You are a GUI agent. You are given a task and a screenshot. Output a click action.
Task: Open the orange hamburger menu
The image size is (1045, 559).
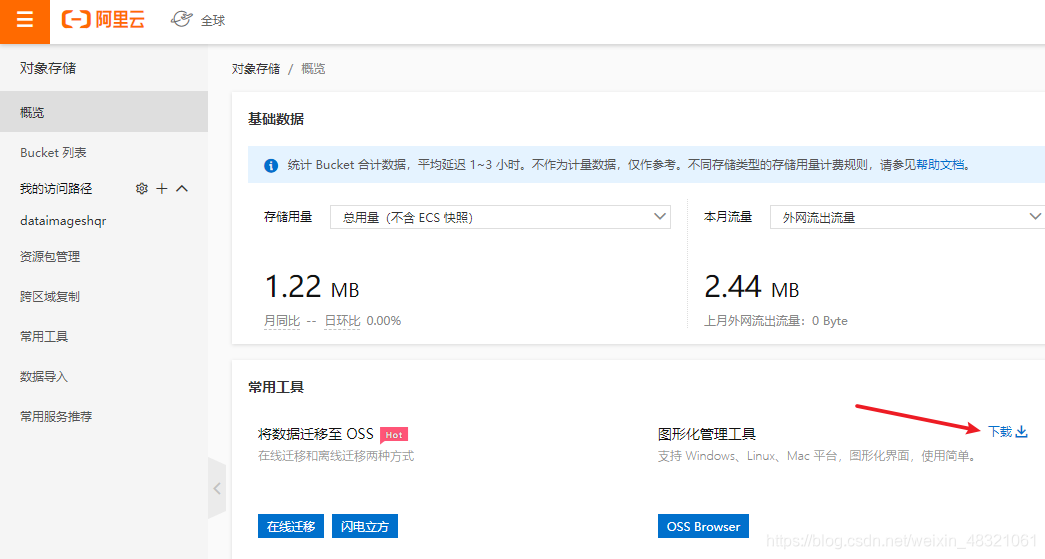point(25,21)
